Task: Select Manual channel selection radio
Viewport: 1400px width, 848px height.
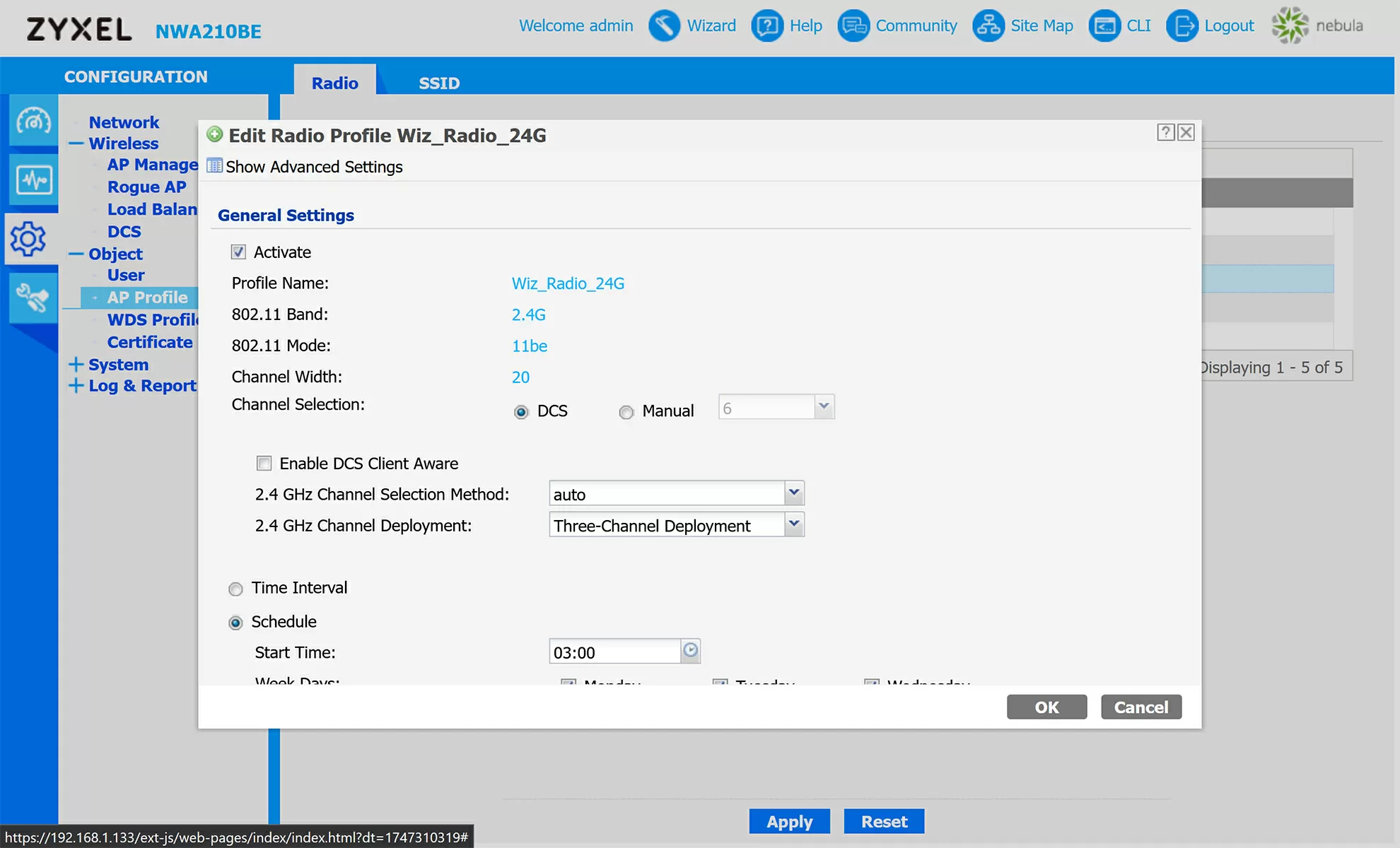Action: (626, 412)
